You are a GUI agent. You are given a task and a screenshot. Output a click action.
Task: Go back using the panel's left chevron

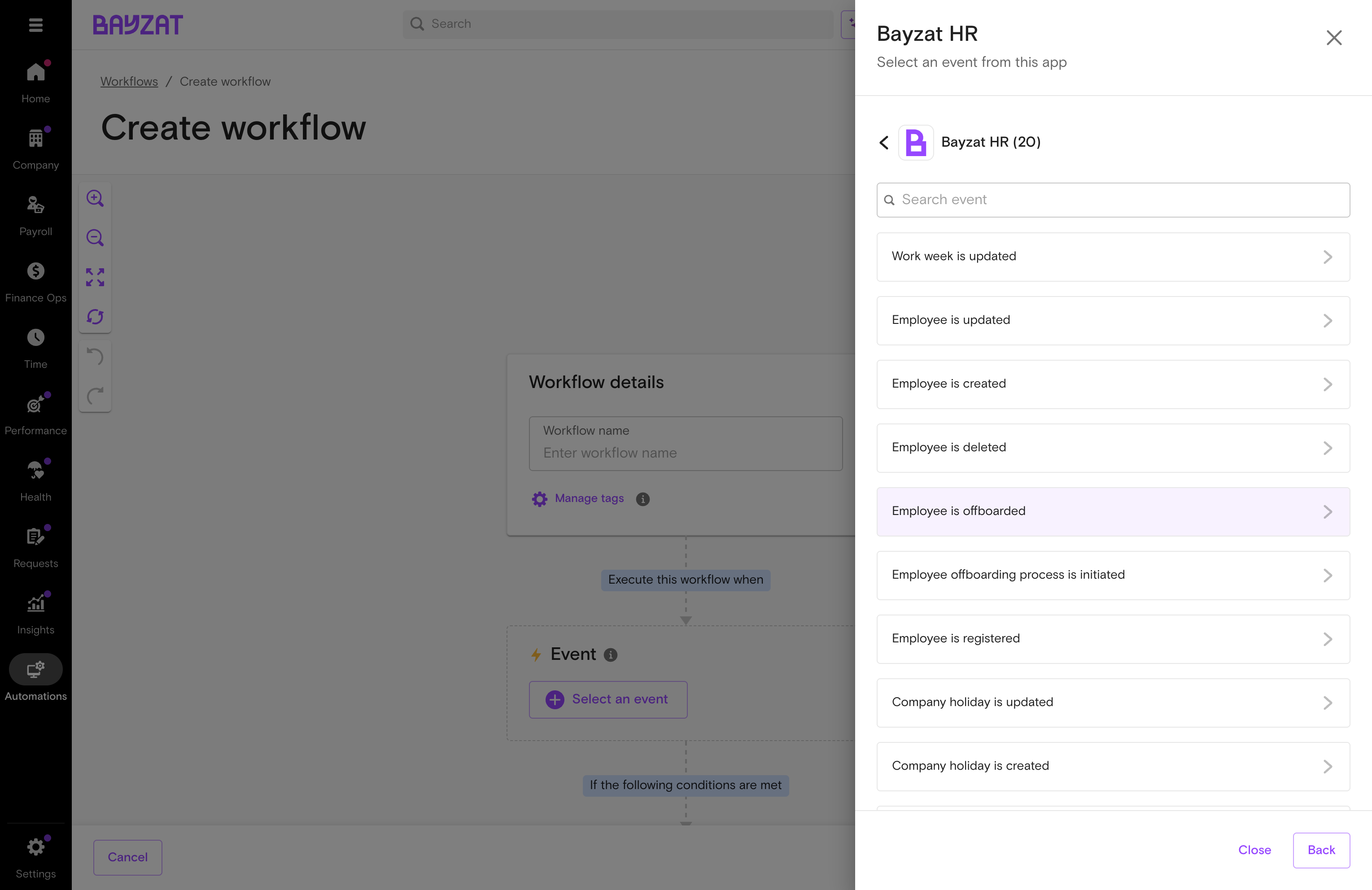[x=884, y=142]
